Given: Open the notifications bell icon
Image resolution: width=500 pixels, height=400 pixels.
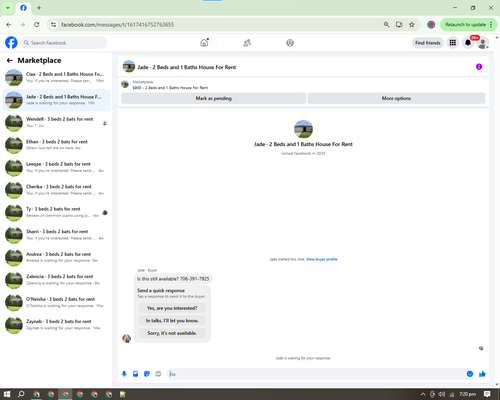Looking at the screenshot, I should 468,43.
